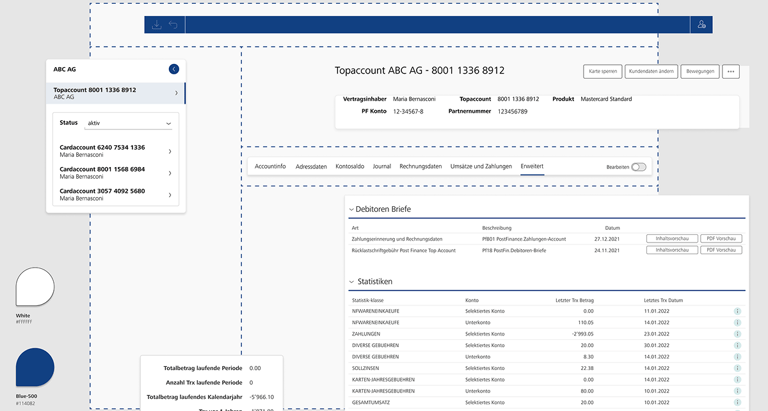Open the user profile icon in the top bar
Image resolution: width=768 pixels, height=411 pixels.
[x=701, y=24]
